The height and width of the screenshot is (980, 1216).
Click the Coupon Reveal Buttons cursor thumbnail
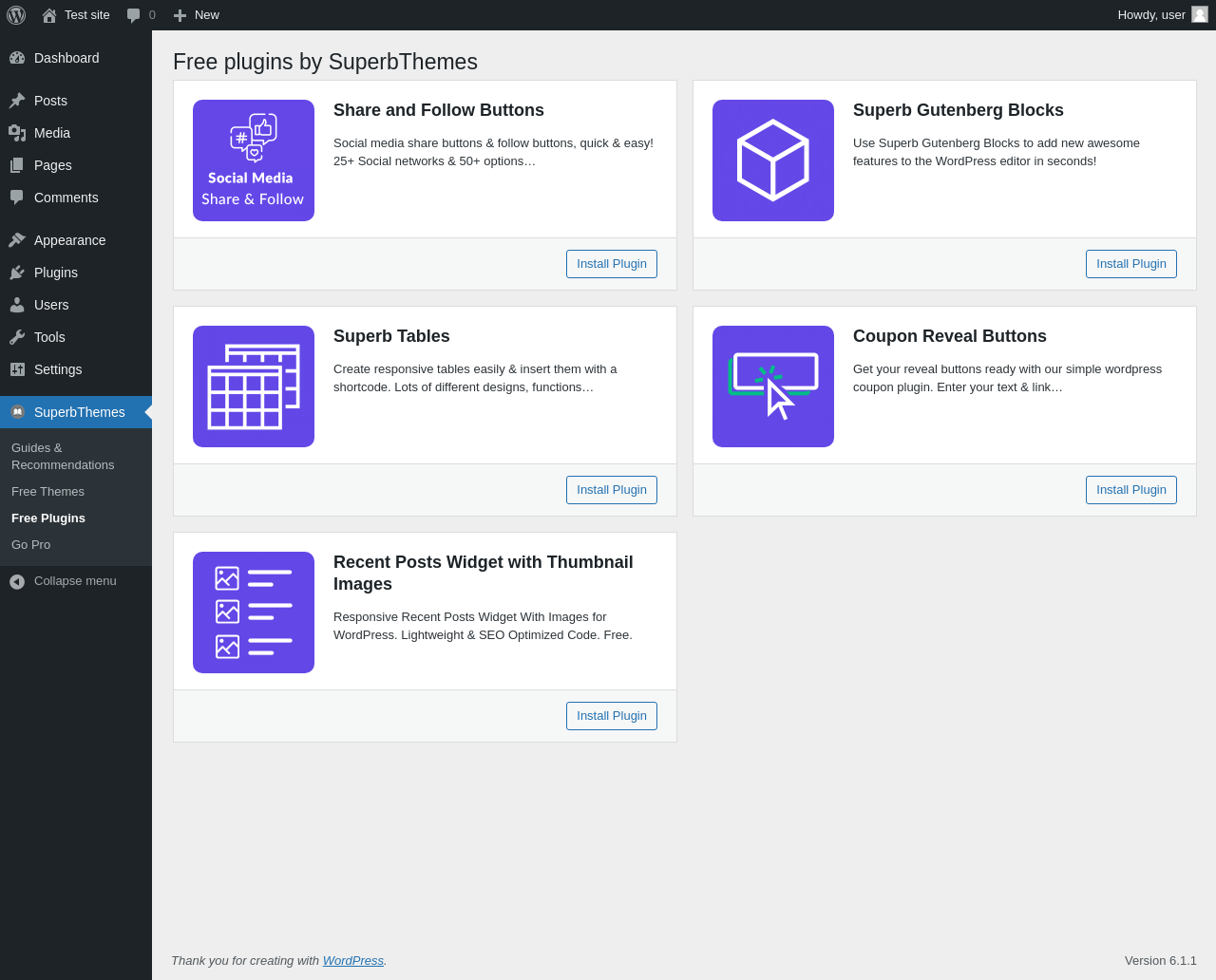click(x=773, y=386)
